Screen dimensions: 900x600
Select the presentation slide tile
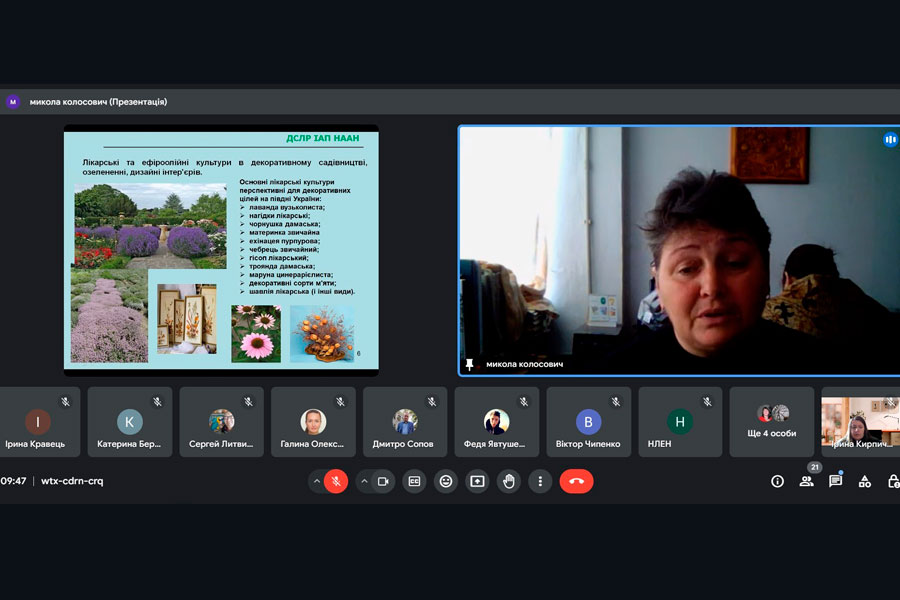[221, 250]
